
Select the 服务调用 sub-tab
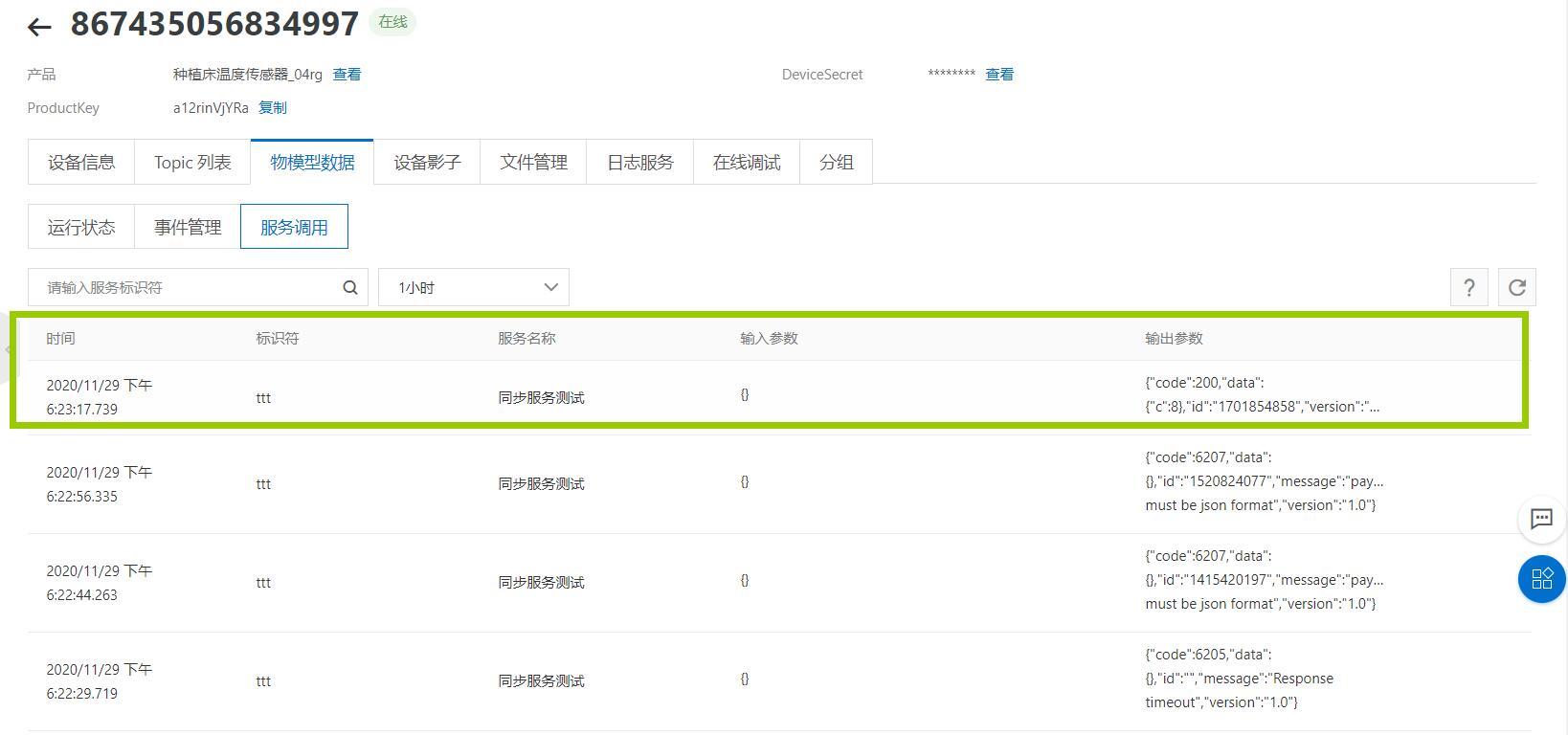[x=294, y=227]
